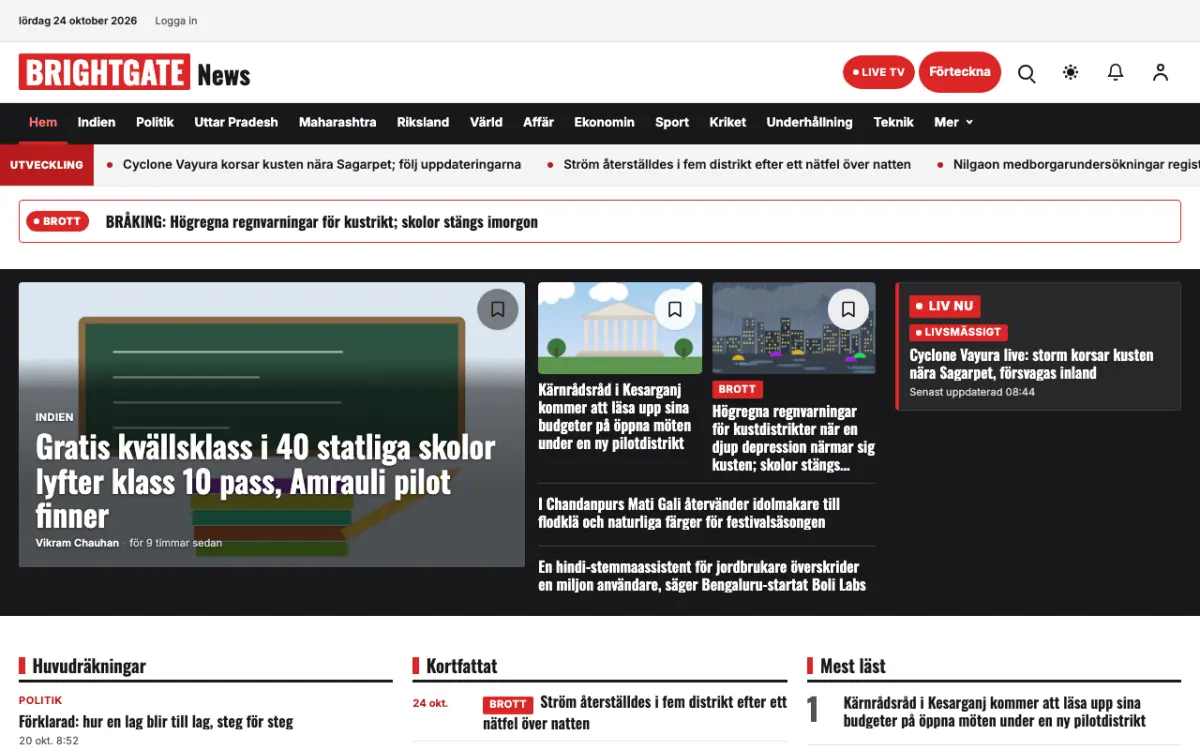
Task: Open Uttar Pradesh section
Action: tap(236, 122)
